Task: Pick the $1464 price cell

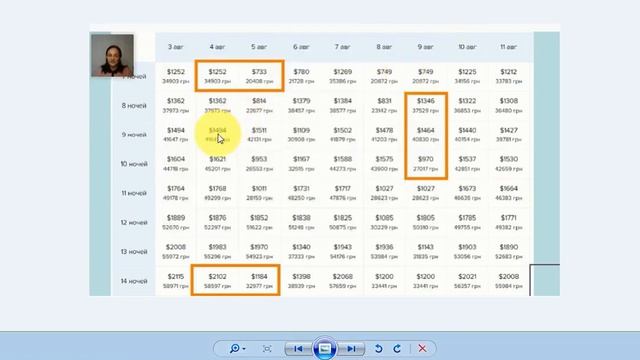Action: (426, 134)
